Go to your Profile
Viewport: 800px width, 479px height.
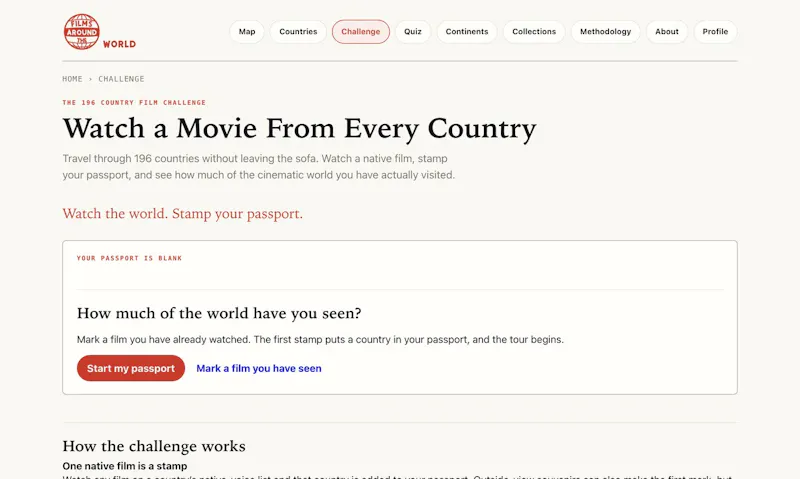(715, 32)
